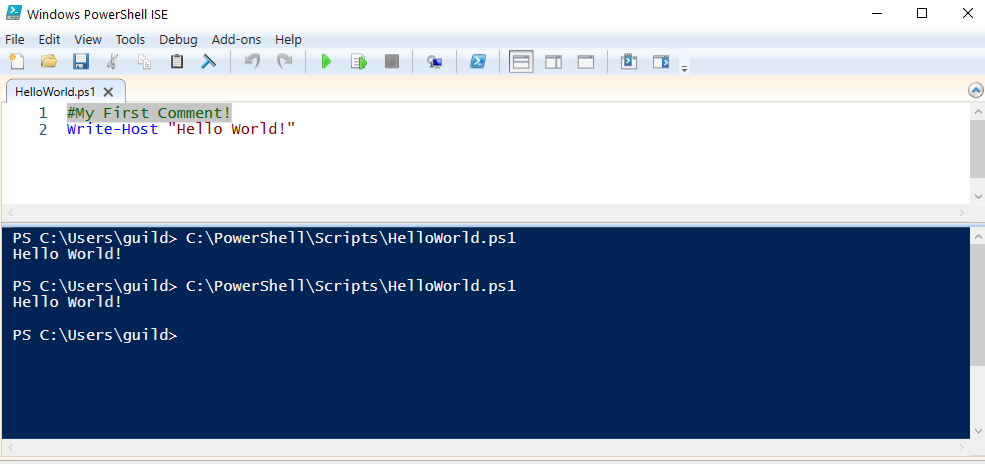Viewport: 985px width, 464px height.
Task: Show script pane on the right
Action: 553,62
